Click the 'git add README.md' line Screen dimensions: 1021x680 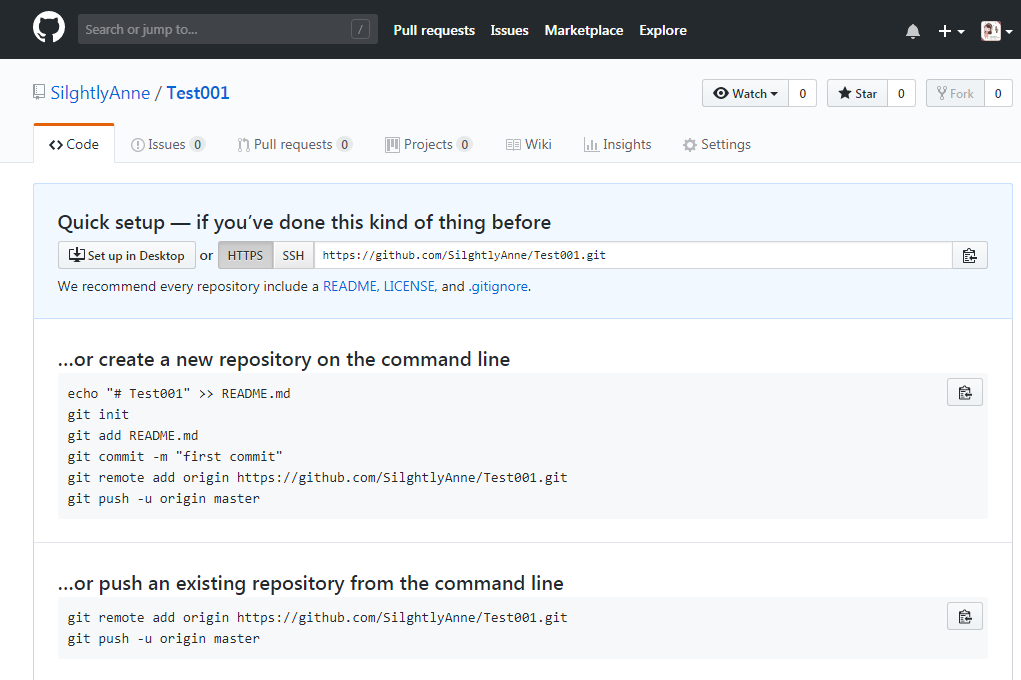(x=133, y=435)
